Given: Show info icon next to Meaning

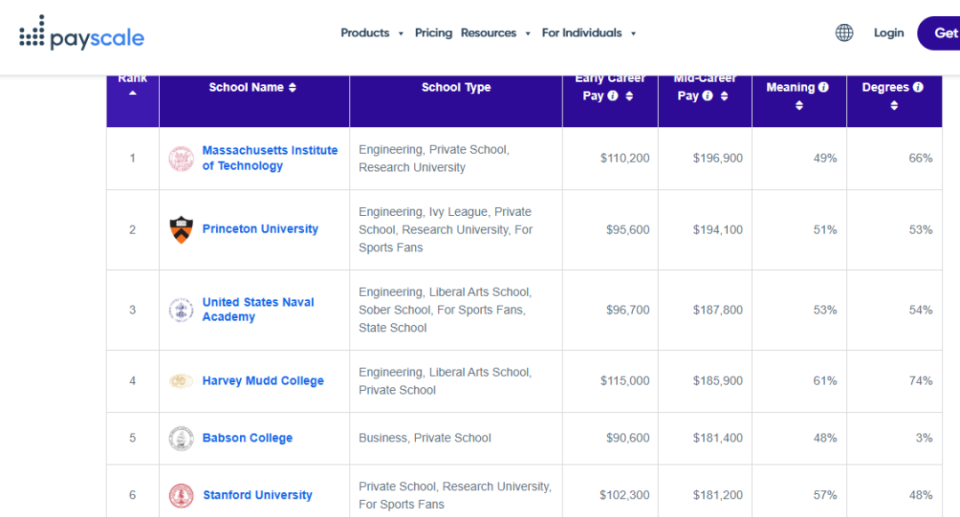Looking at the screenshot, I should point(823,87).
